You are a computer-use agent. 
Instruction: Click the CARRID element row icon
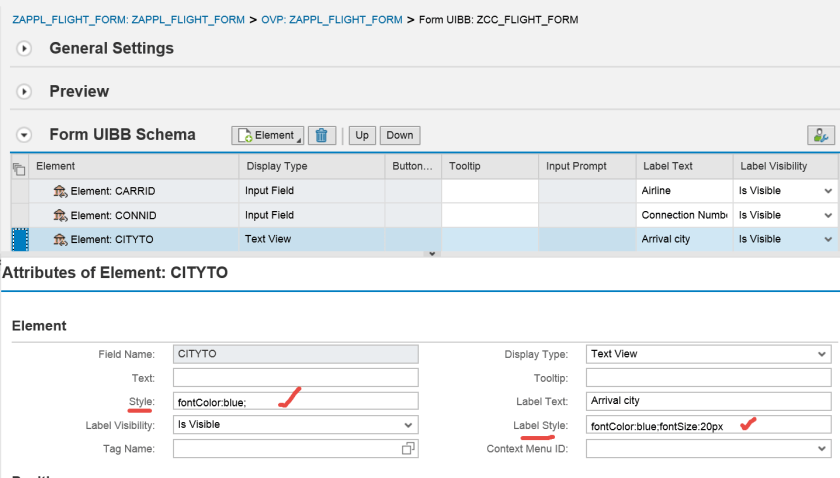[60, 191]
